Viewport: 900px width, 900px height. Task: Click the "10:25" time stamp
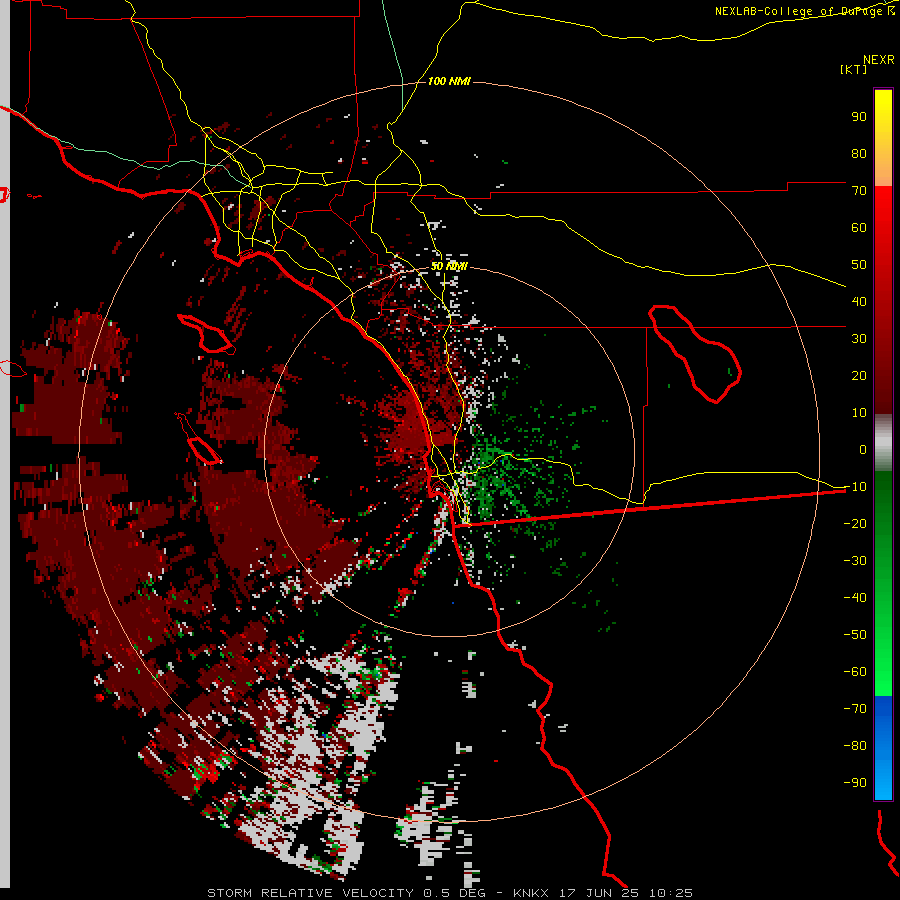(x=671, y=893)
